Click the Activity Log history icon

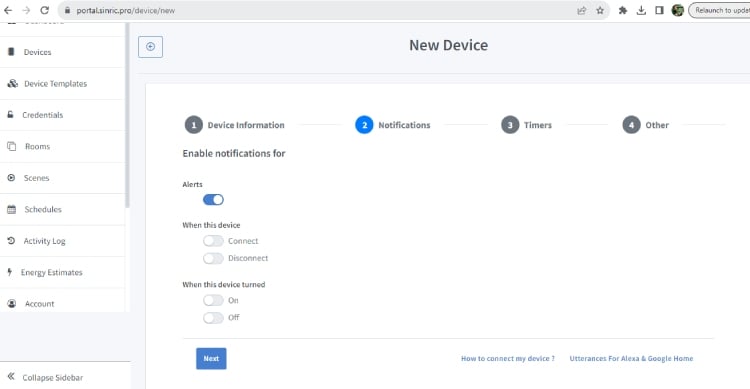(x=11, y=241)
